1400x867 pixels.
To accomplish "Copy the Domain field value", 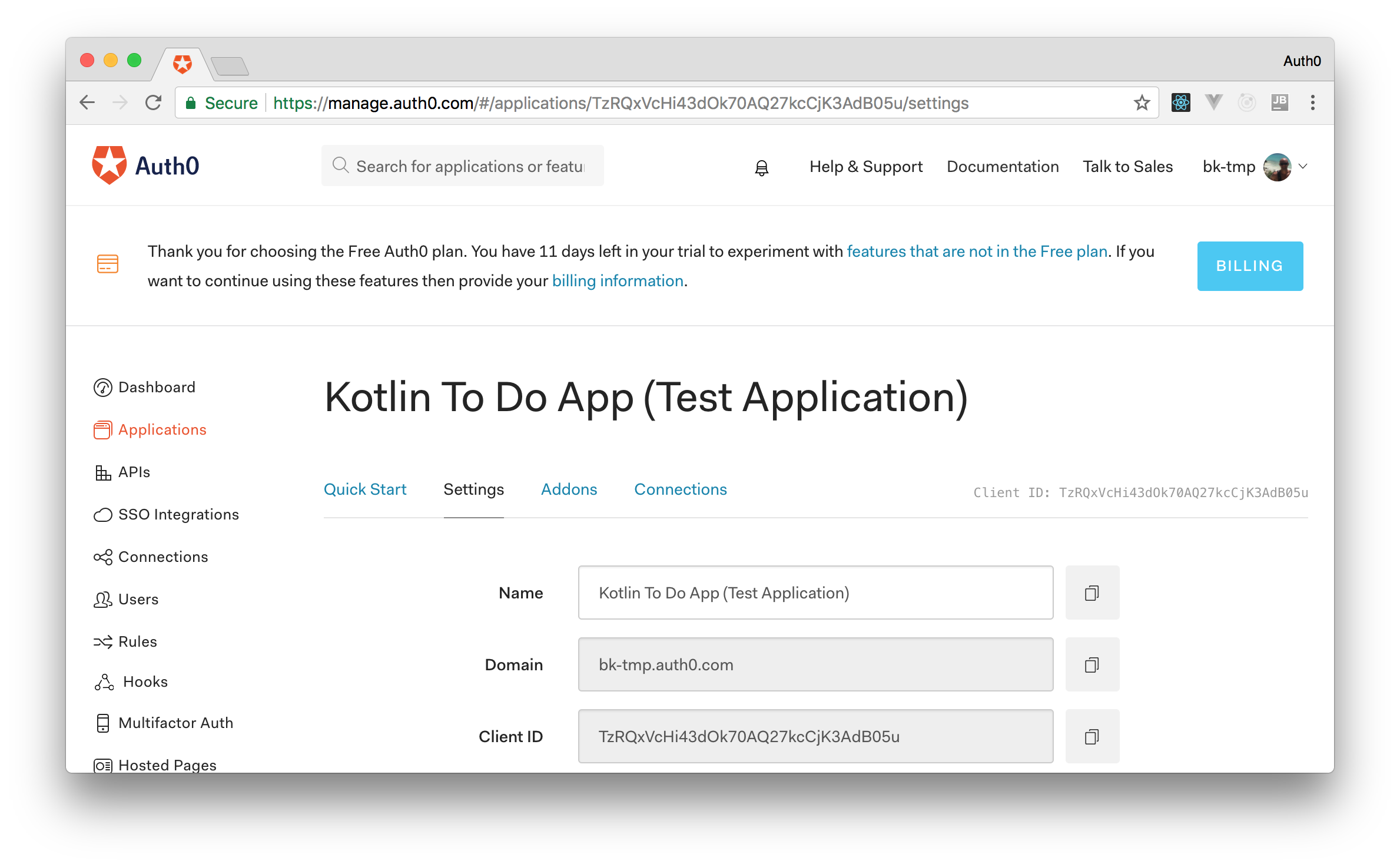I will [x=1092, y=664].
